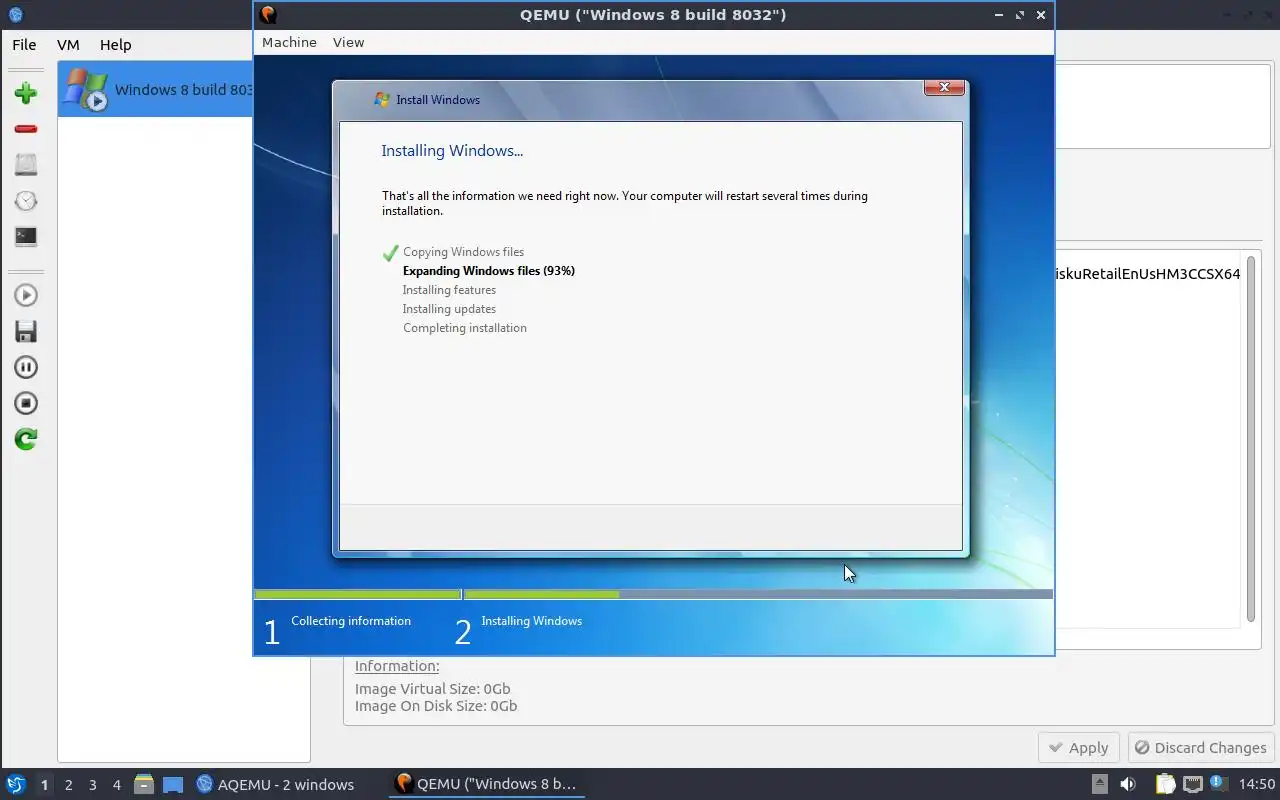Screen dimensions: 1280x800
Task: Click the 'iskuRetailEnUsHM3CCSX64' text in AQEMU
Action: point(1148,274)
